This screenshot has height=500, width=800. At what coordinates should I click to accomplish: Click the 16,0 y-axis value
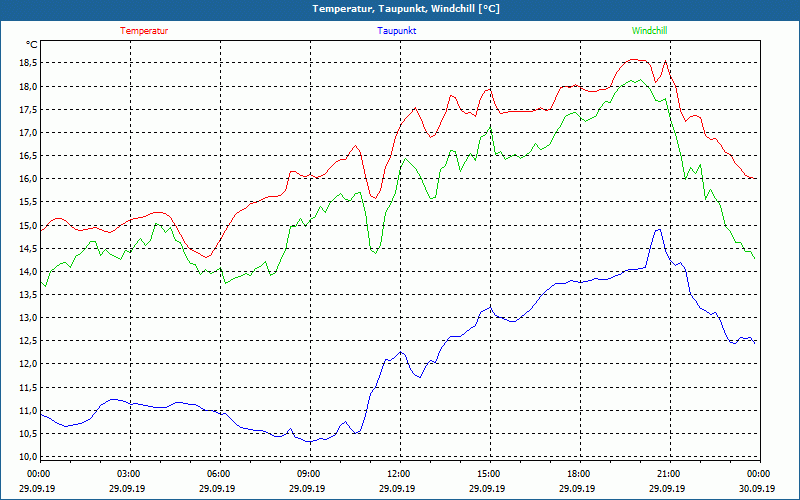(28, 179)
